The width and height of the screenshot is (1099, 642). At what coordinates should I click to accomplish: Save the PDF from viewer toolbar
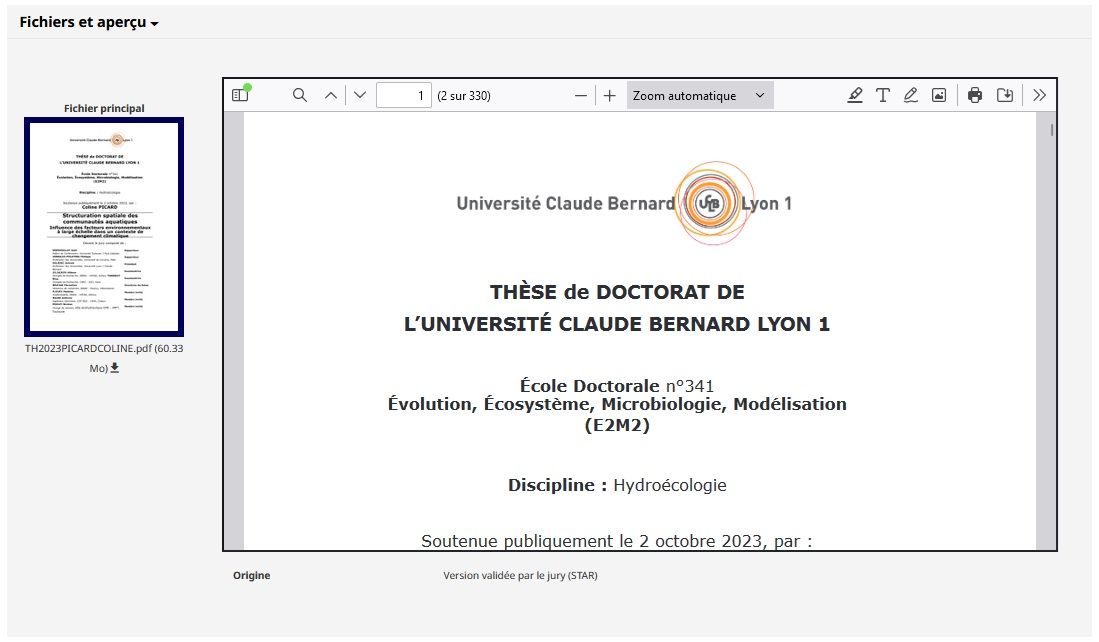[1005, 95]
